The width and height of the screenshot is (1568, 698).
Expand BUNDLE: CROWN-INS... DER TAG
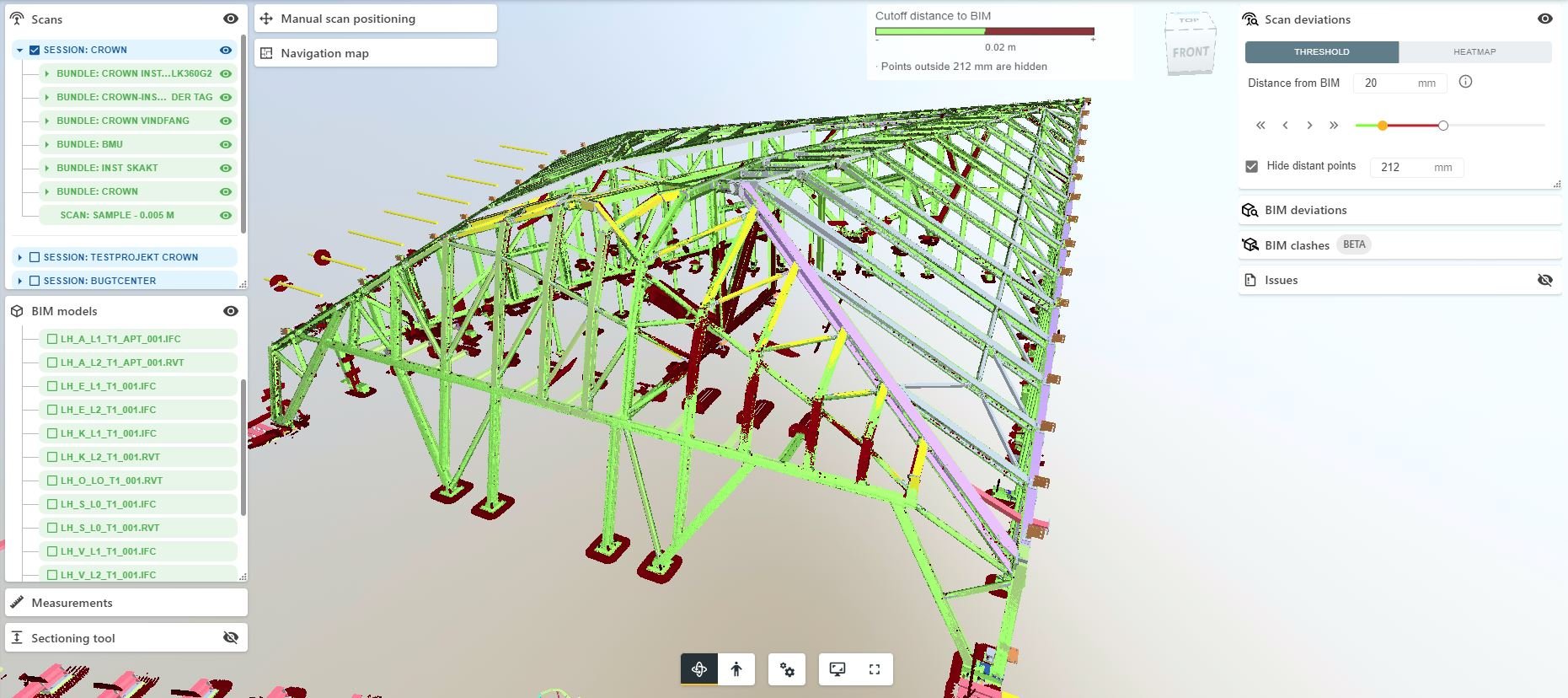point(47,97)
